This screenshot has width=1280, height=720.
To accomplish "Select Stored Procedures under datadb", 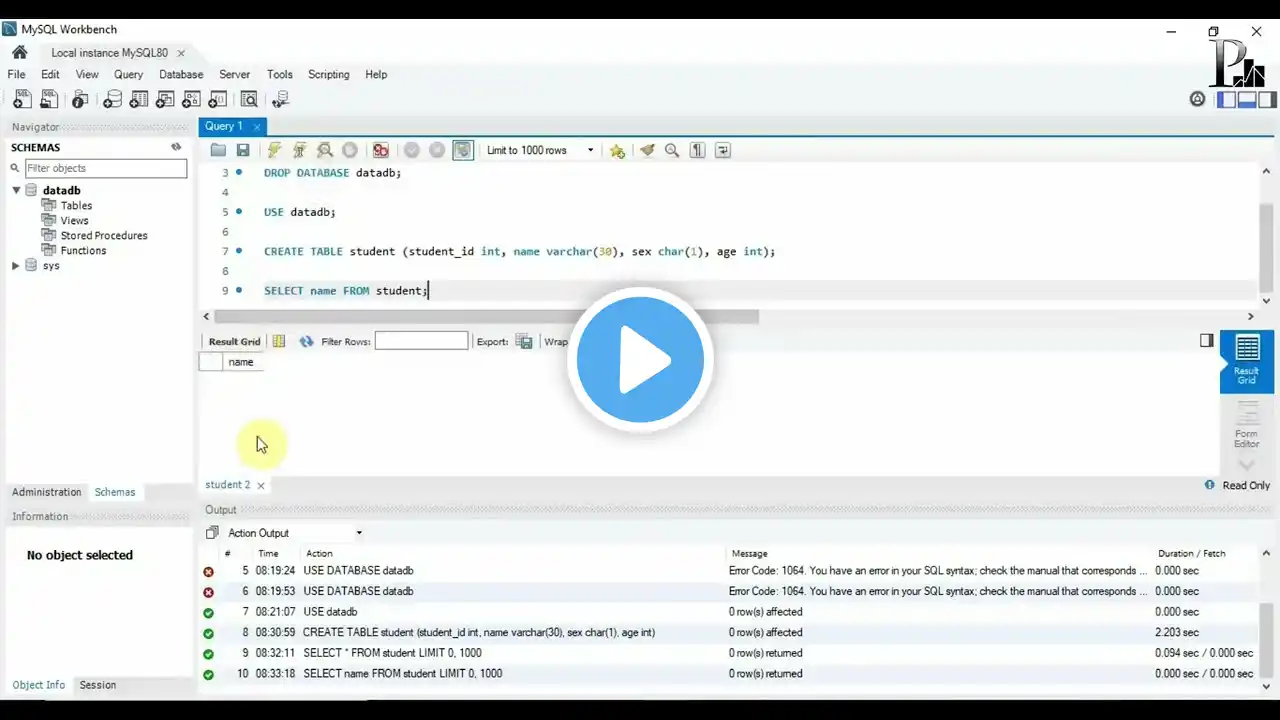I will click(104, 235).
